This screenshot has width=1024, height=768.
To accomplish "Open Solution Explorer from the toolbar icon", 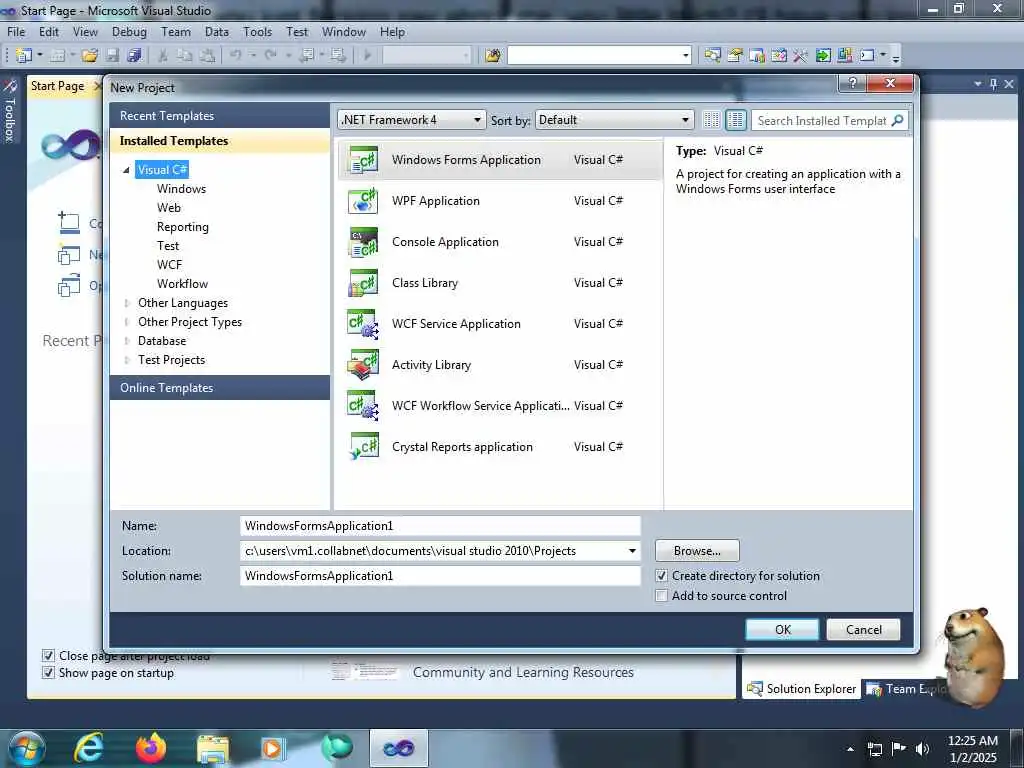I will pyautogui.click(x=712, y=56).
